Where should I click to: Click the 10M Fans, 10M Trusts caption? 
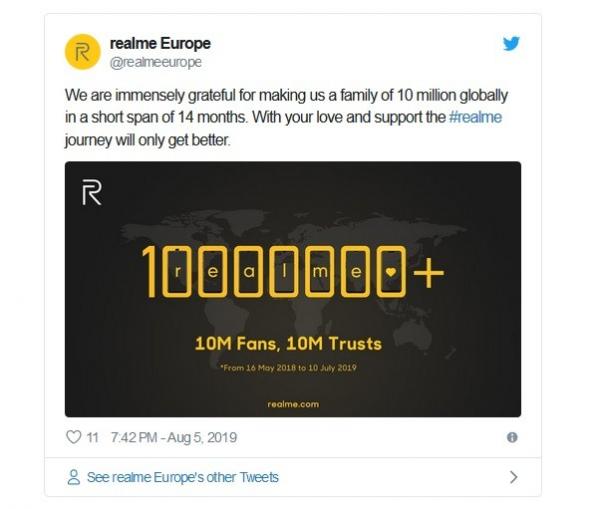[x=288, y=343]
